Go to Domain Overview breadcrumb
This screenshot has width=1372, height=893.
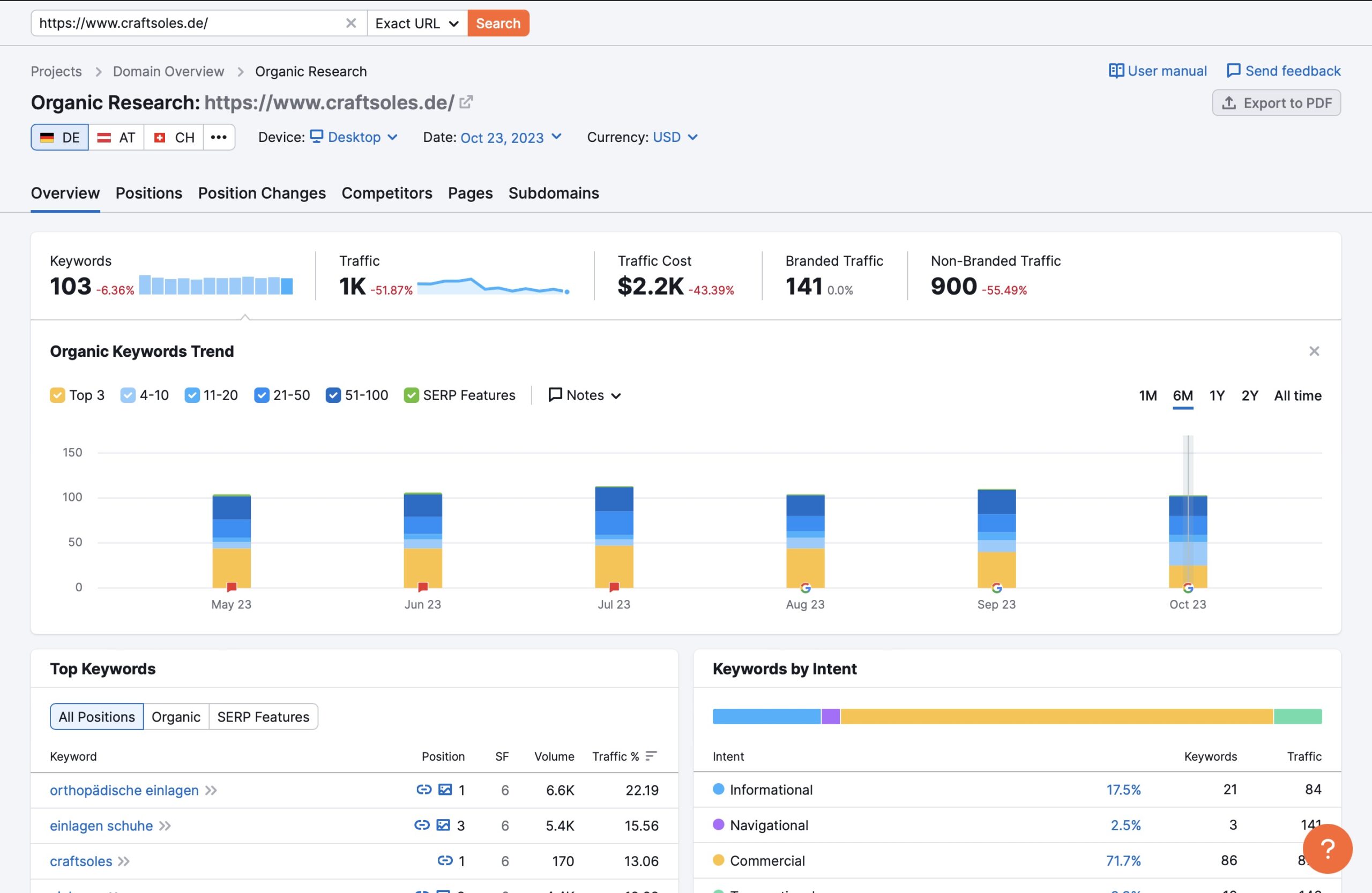pos(168,71)
